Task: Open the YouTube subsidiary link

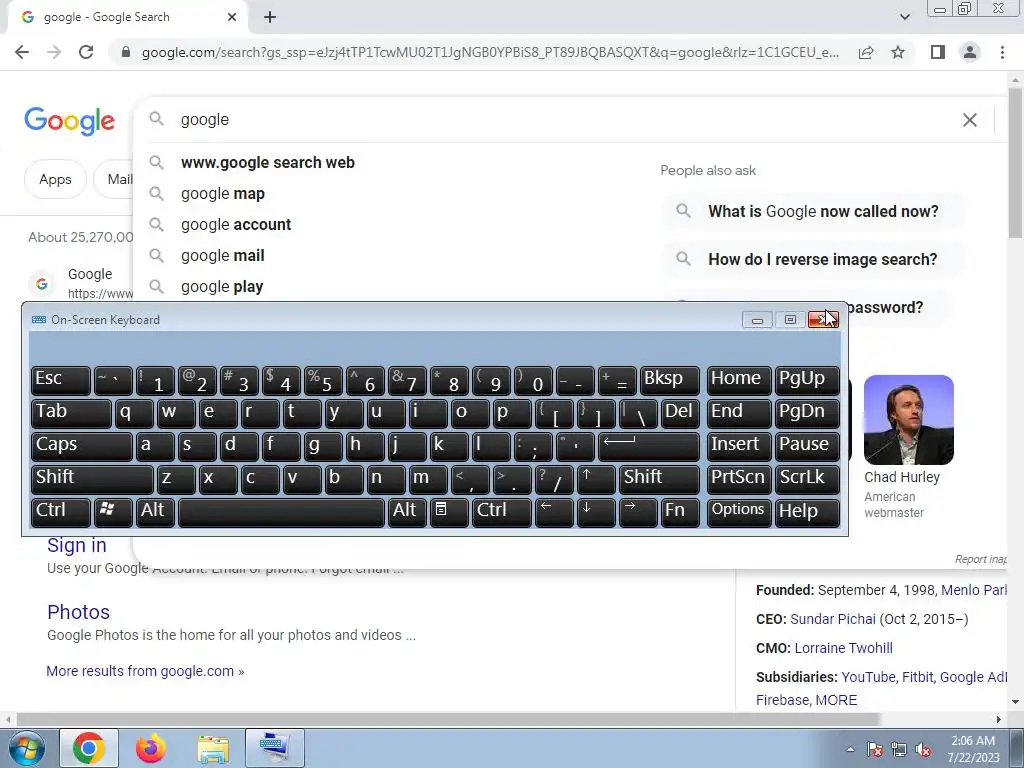Action: (869, 677)
